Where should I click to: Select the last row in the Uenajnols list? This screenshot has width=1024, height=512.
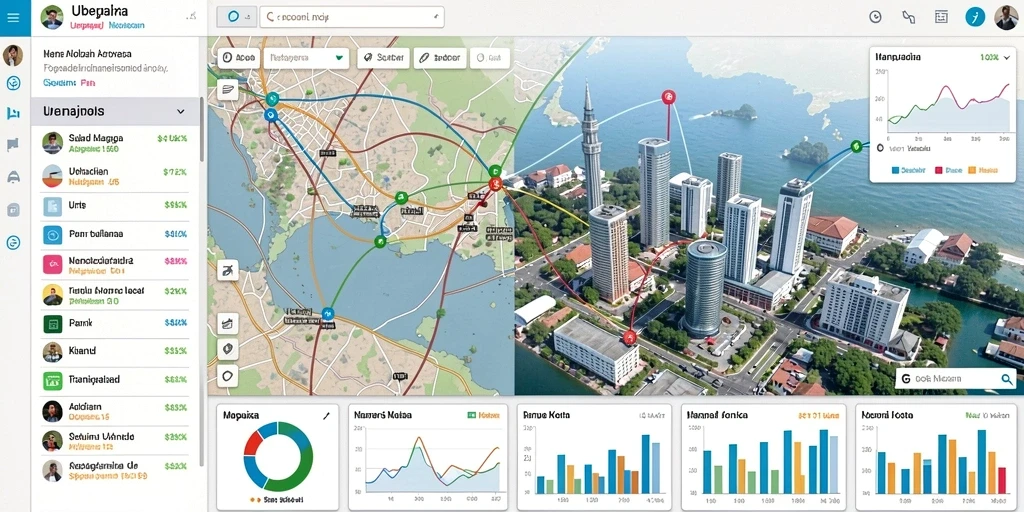pyautogui.click(x=115, y=471)
